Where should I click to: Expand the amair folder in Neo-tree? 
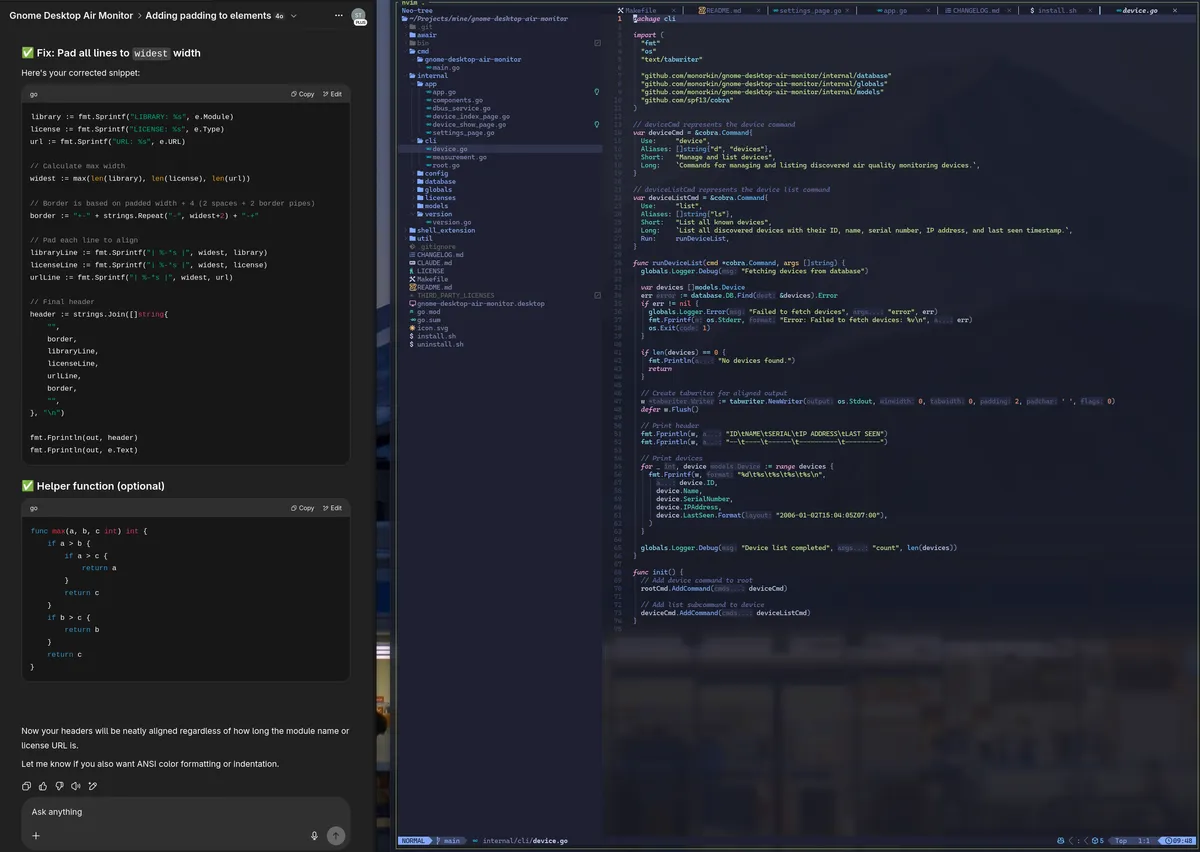422,35
